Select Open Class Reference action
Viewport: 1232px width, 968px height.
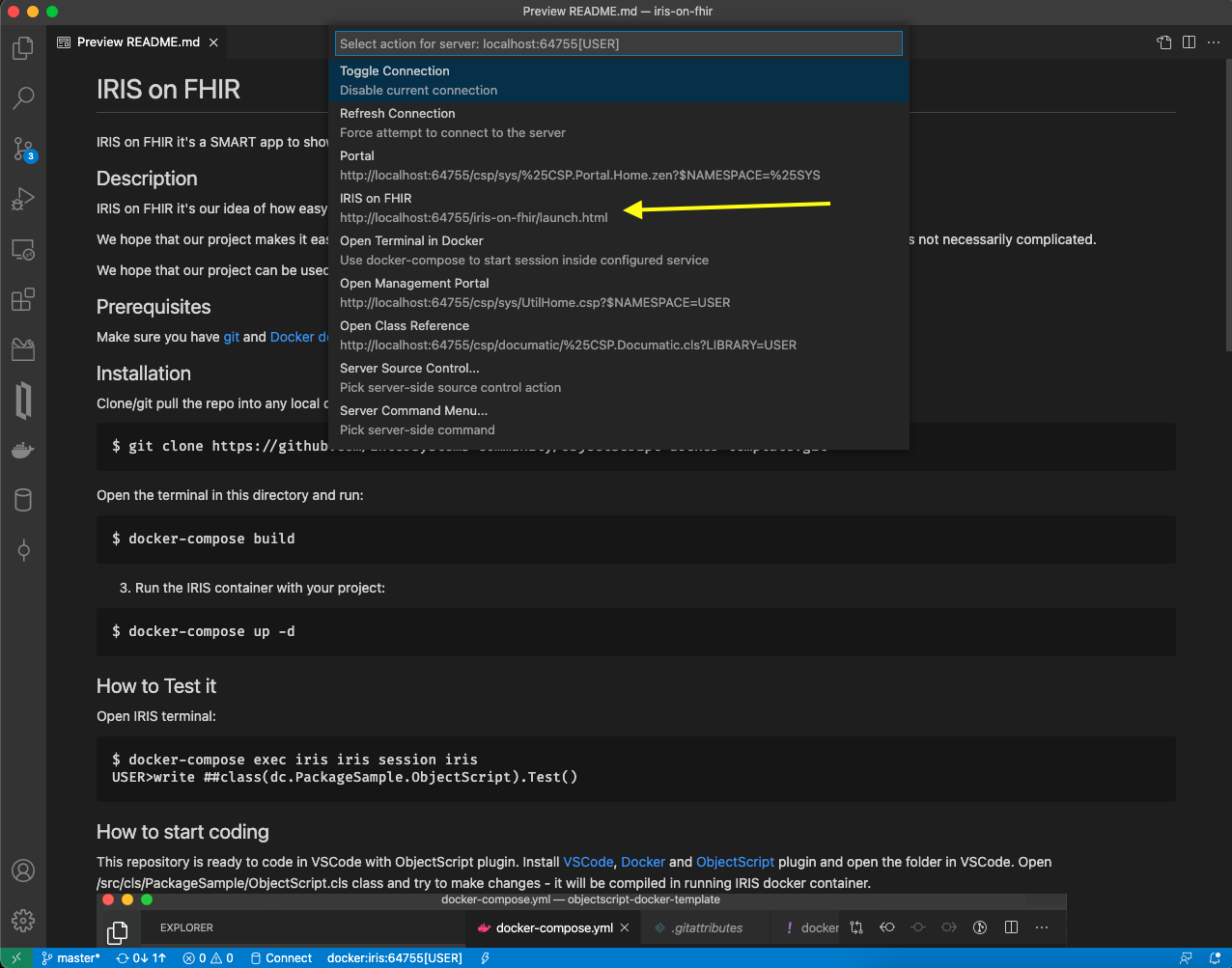pyautogui.click(x=618, y=335)
